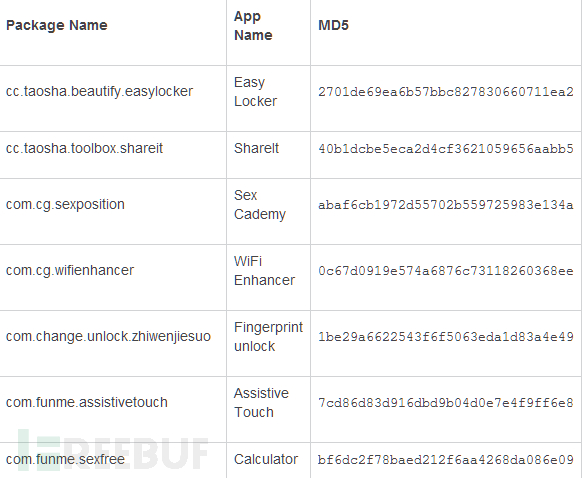The height and width of the screenshot is (478, 583).
Task: Click the ShareIt app name cell
Action: (x=257, y=148)
